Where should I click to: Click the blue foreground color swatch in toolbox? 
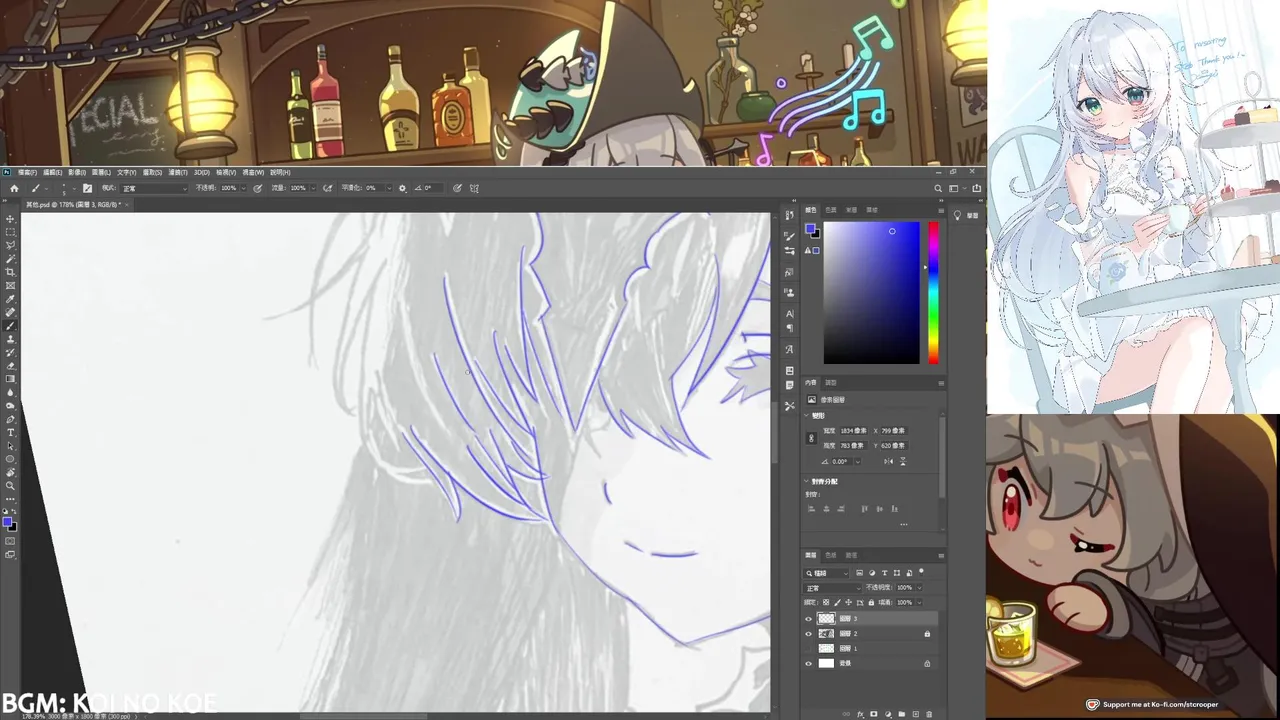pos(7,522)
